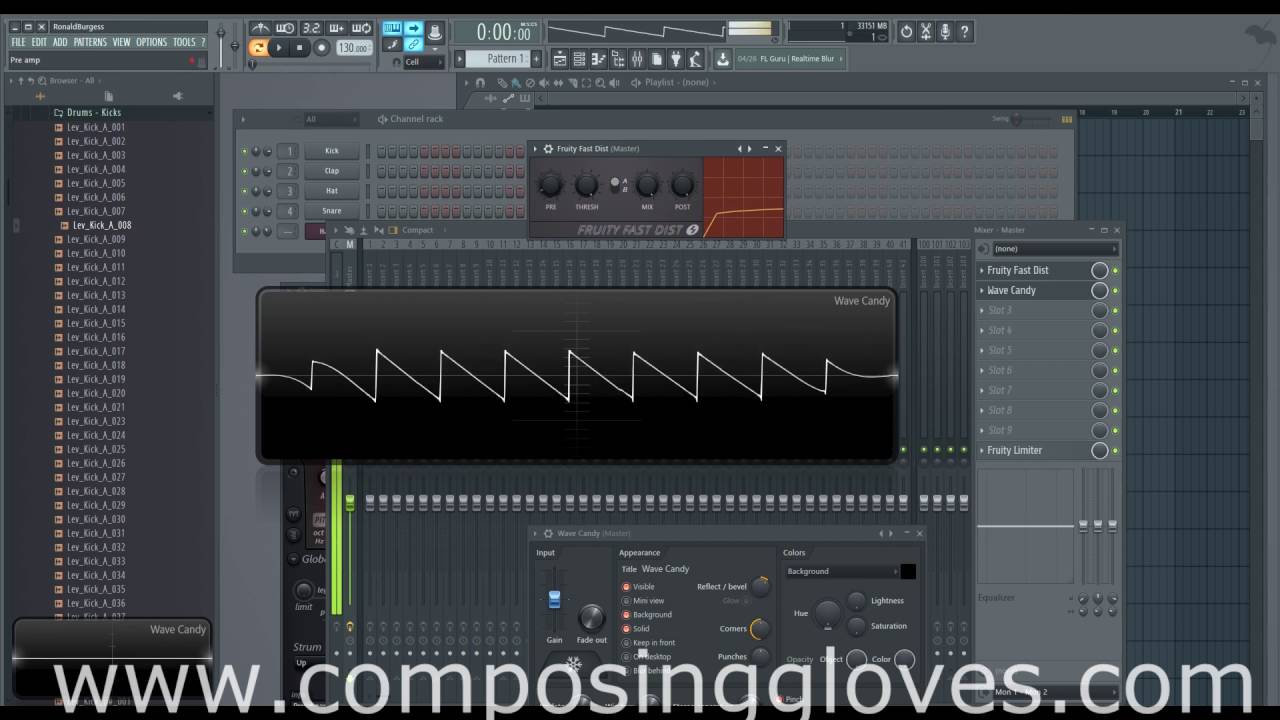This screenshot has width=1280, height=720.
Task: Open the FILE menu
Action: tap(18, 42)
